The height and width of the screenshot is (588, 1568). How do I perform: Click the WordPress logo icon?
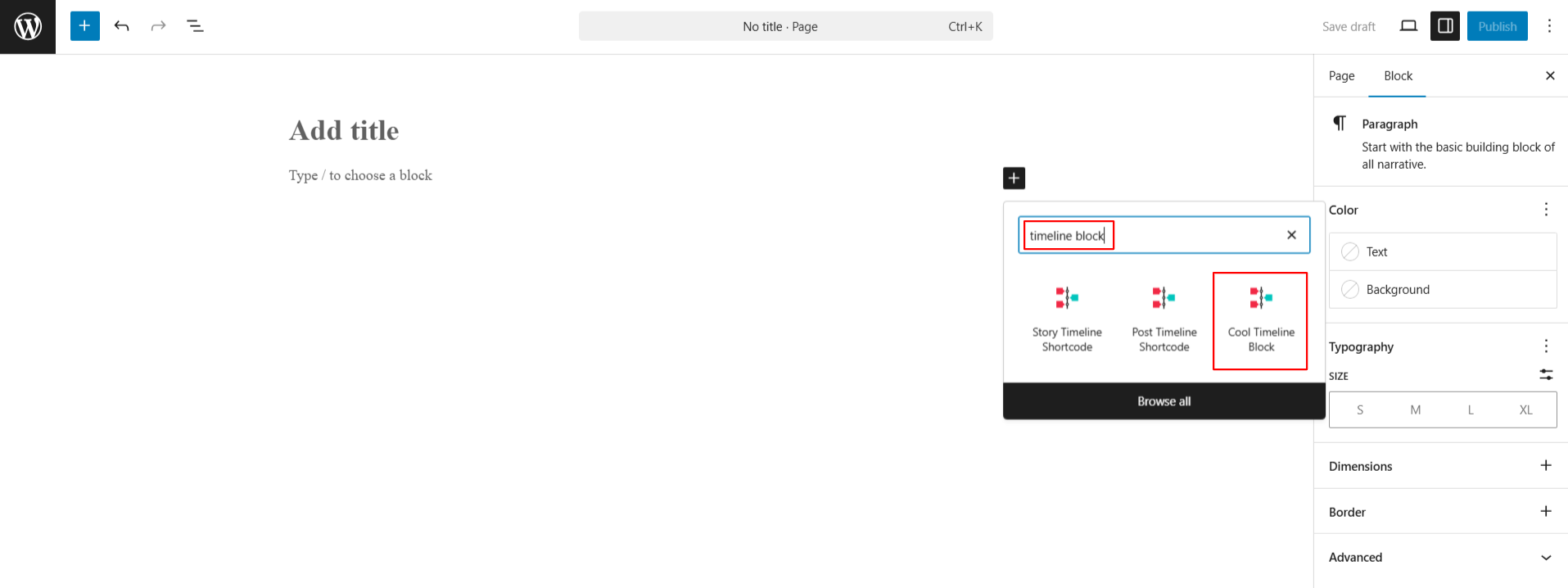[x=28, y=27]
